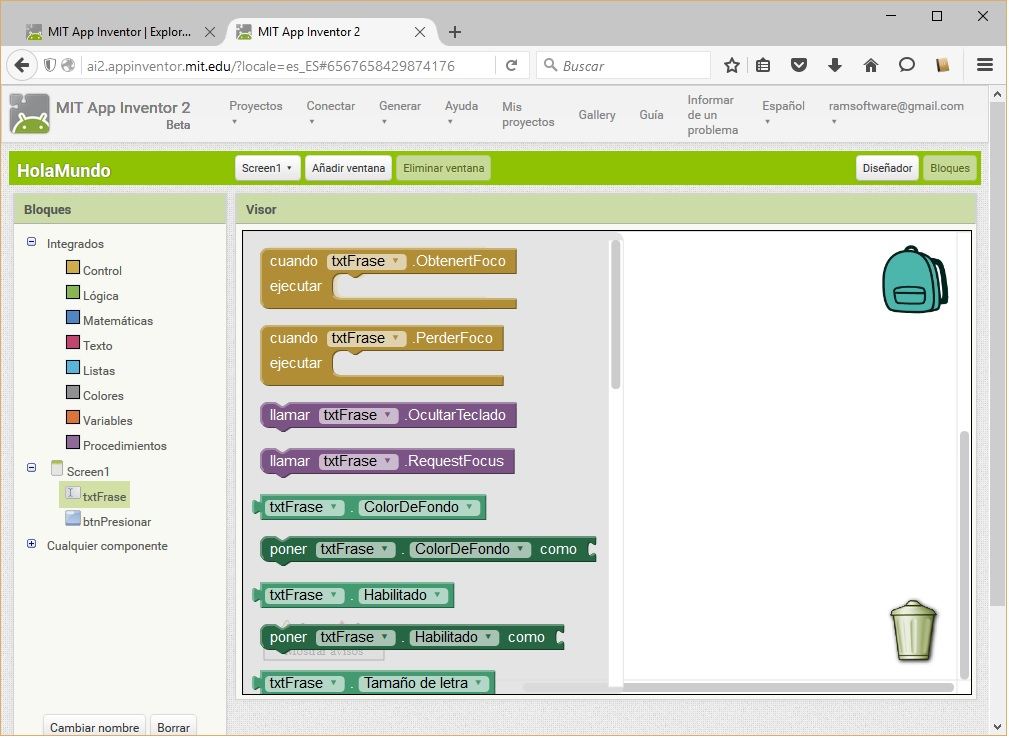Click Firefox home icon in toolbar
The image size is (1009, 738).
point(870,65)
